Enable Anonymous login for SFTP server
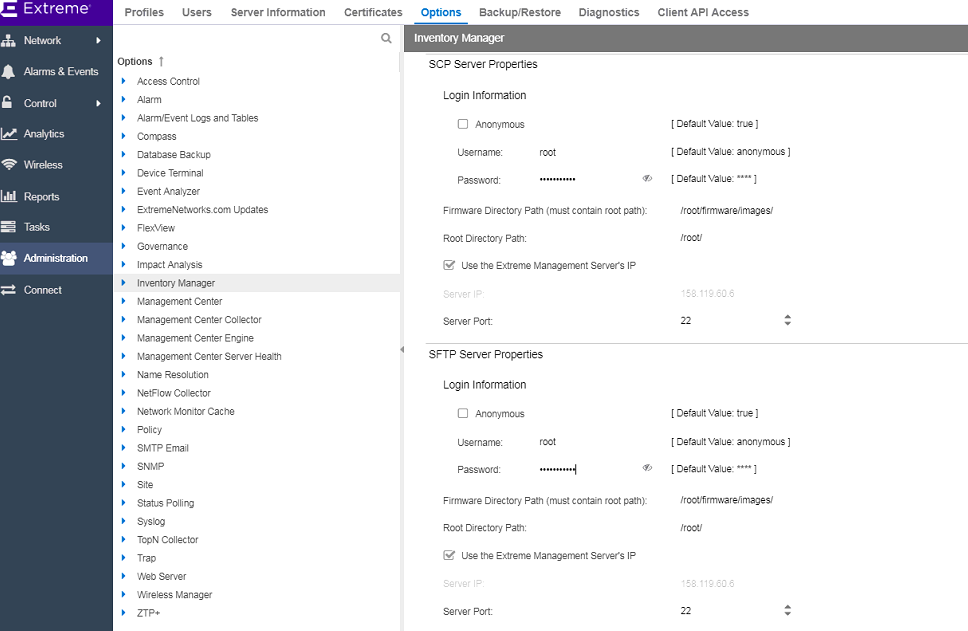 (x=463, y=414)
